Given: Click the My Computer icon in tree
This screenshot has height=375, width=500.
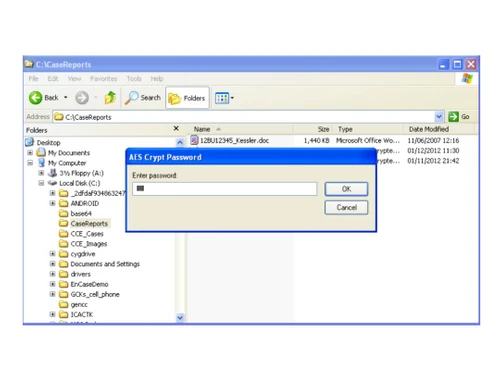Looking at the screenshot, I should tap(41, 163).
